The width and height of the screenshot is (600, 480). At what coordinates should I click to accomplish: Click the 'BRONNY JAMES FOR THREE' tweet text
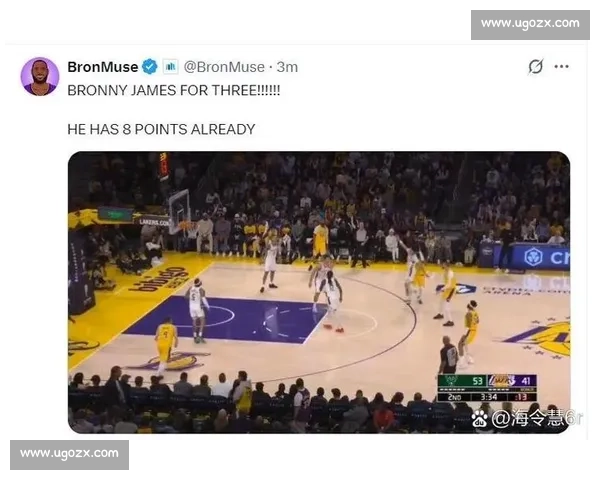[x=174, y=90]
